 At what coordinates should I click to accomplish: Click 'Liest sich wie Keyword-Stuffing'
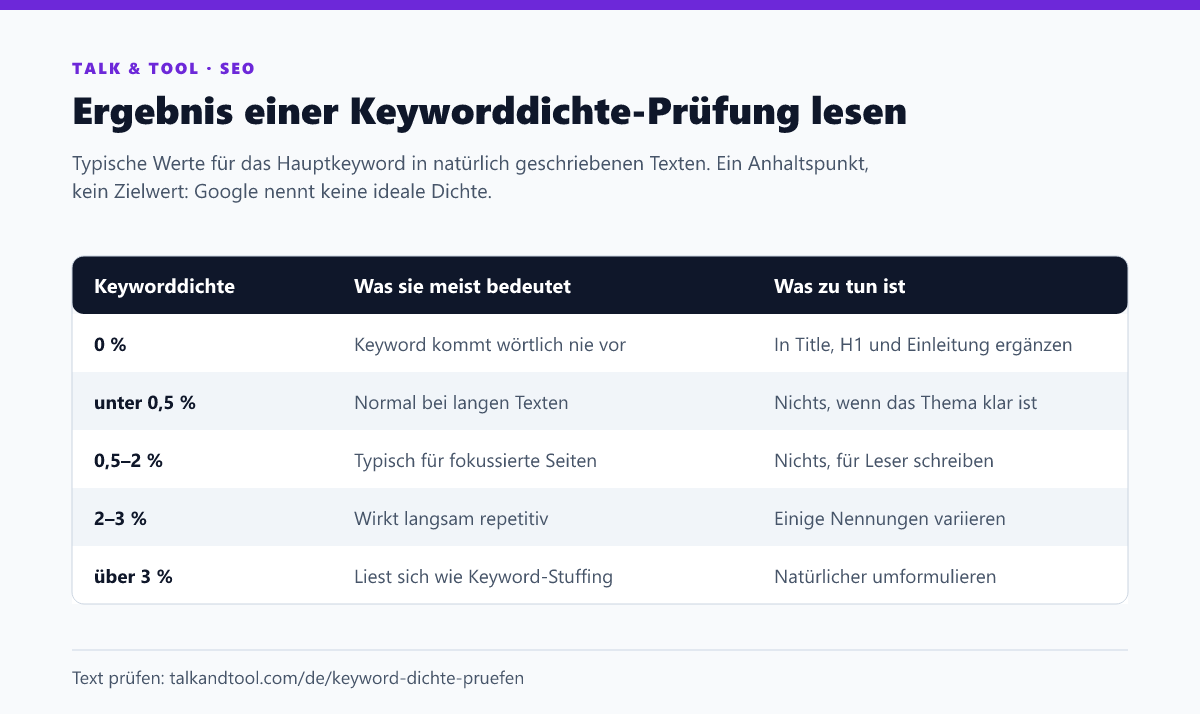point(483,577)
